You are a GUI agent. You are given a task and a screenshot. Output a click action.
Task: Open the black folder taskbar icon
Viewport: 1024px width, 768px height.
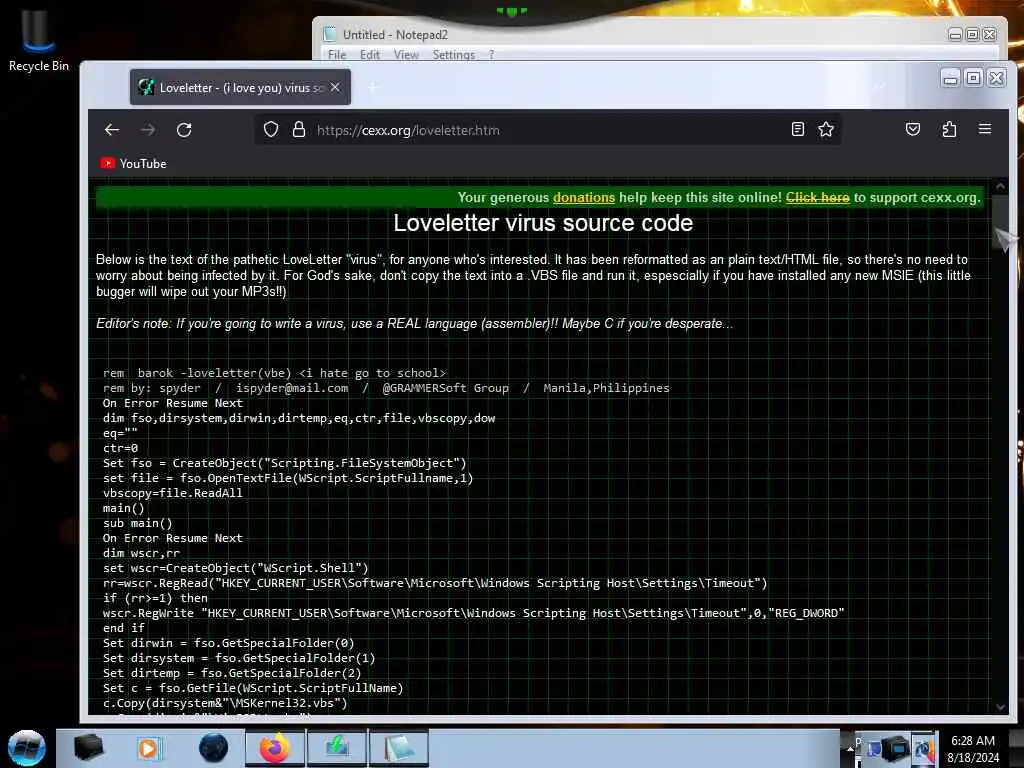(x=89, y=748)
